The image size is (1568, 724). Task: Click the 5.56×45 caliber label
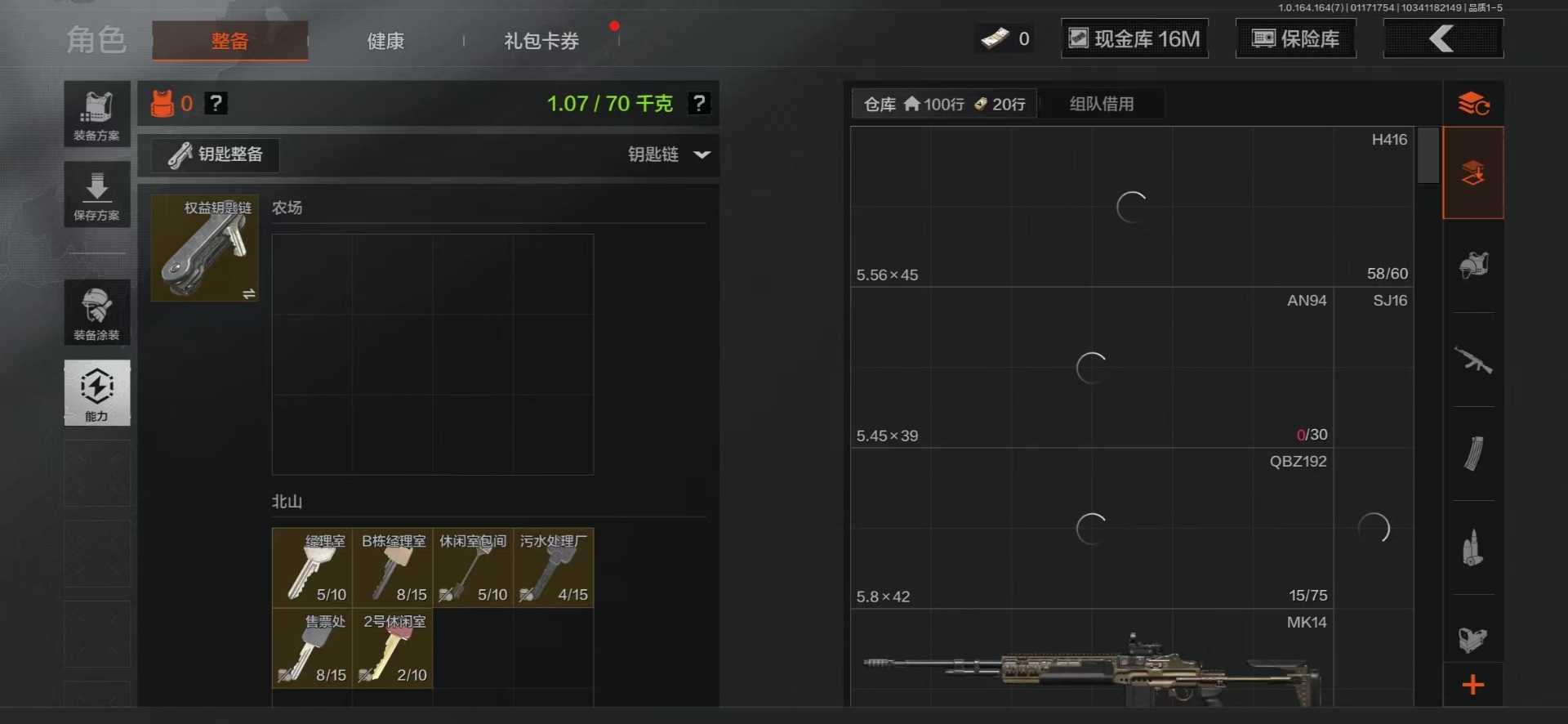887,275
